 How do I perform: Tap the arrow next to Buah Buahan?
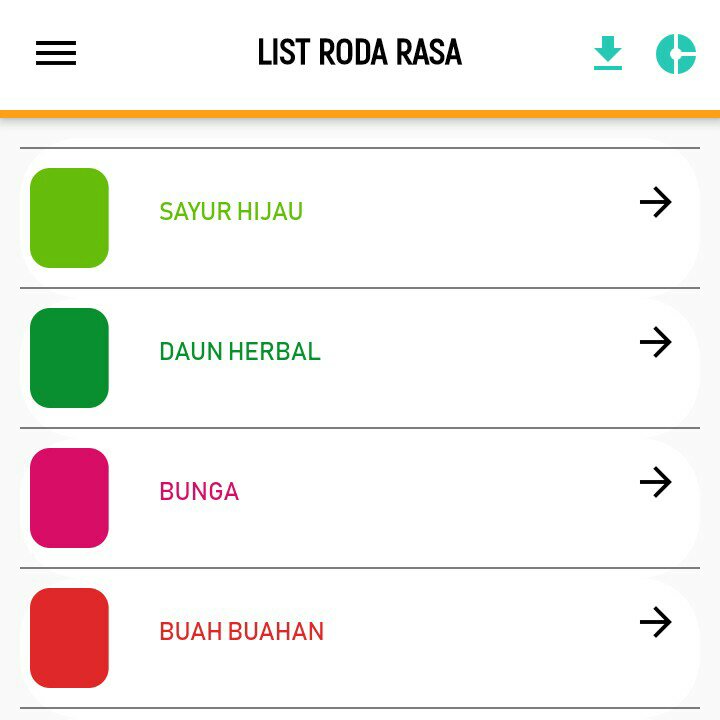pyautogui.click(x=655, y=623)
